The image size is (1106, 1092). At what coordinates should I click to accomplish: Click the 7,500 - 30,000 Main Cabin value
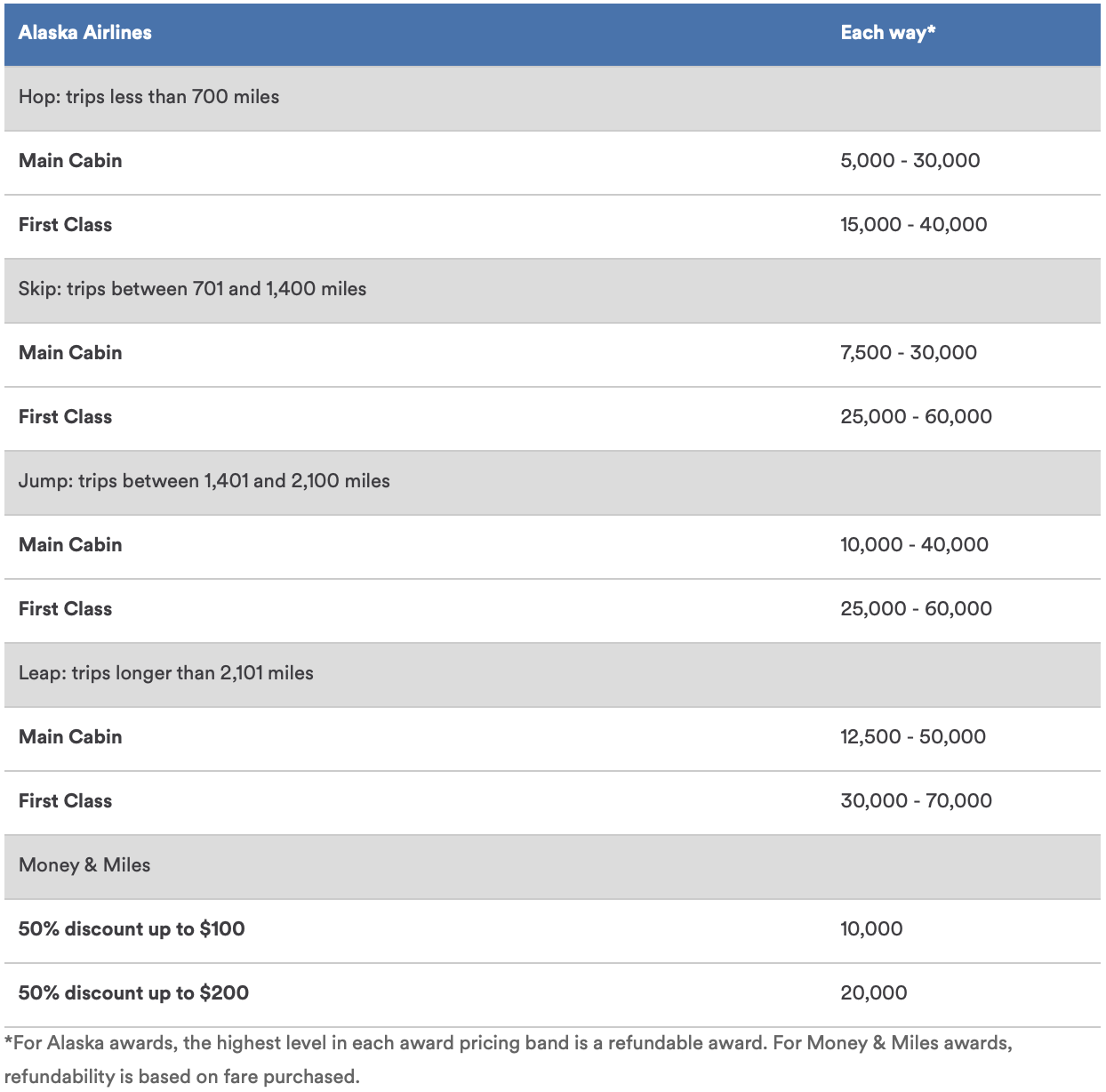tap(907, 353)
